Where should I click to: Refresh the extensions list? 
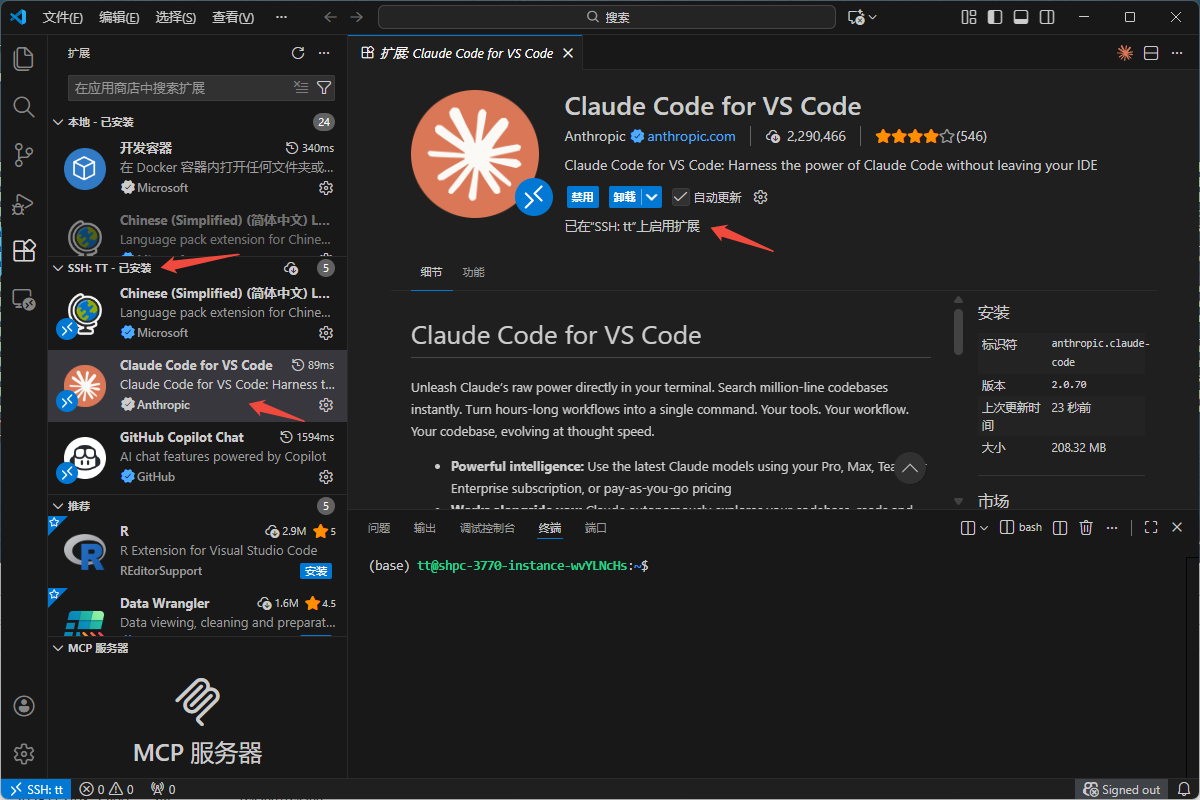pos(298,53)
